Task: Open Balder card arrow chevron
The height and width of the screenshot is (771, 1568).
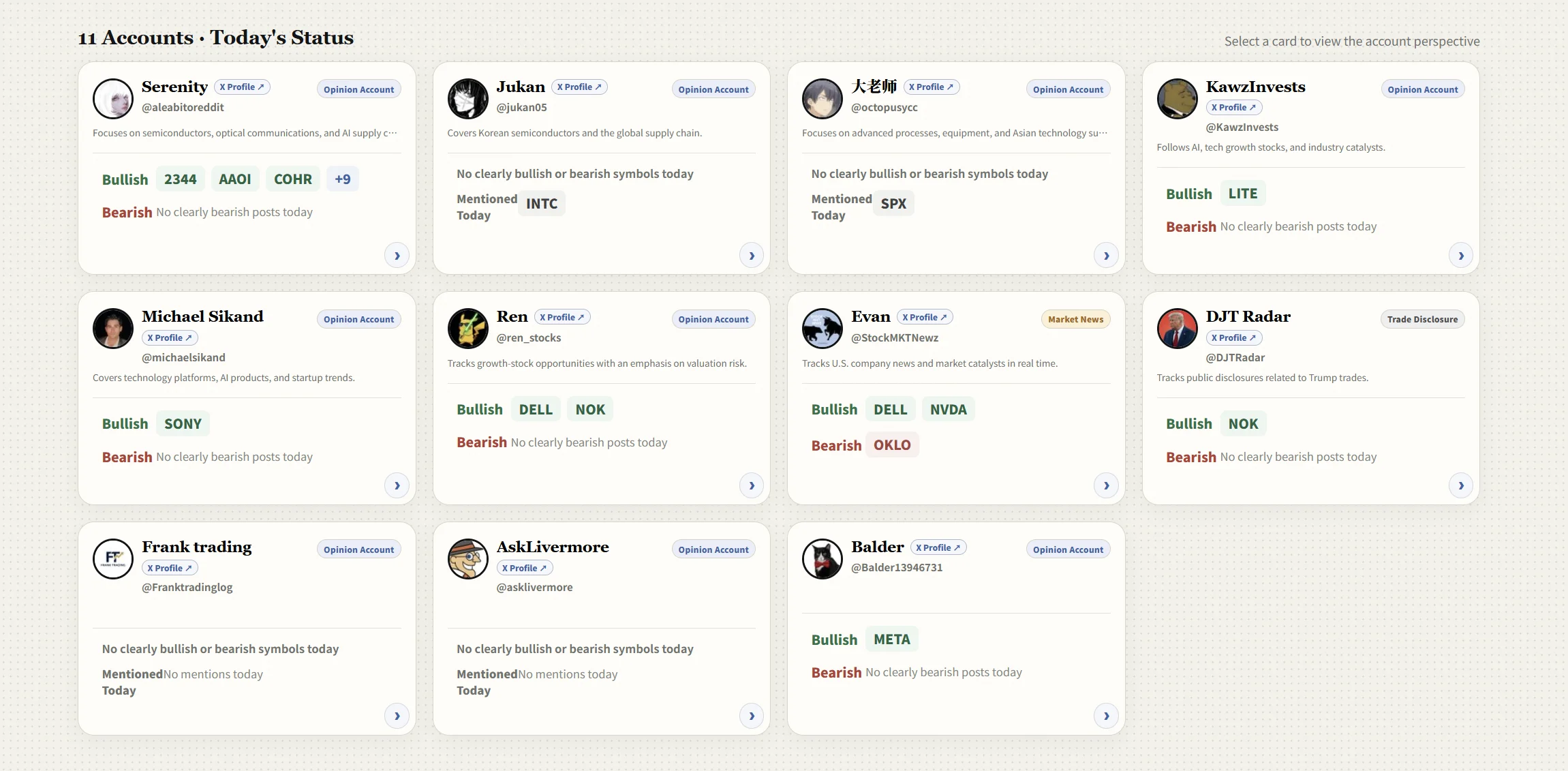Action: [1106, 716]
